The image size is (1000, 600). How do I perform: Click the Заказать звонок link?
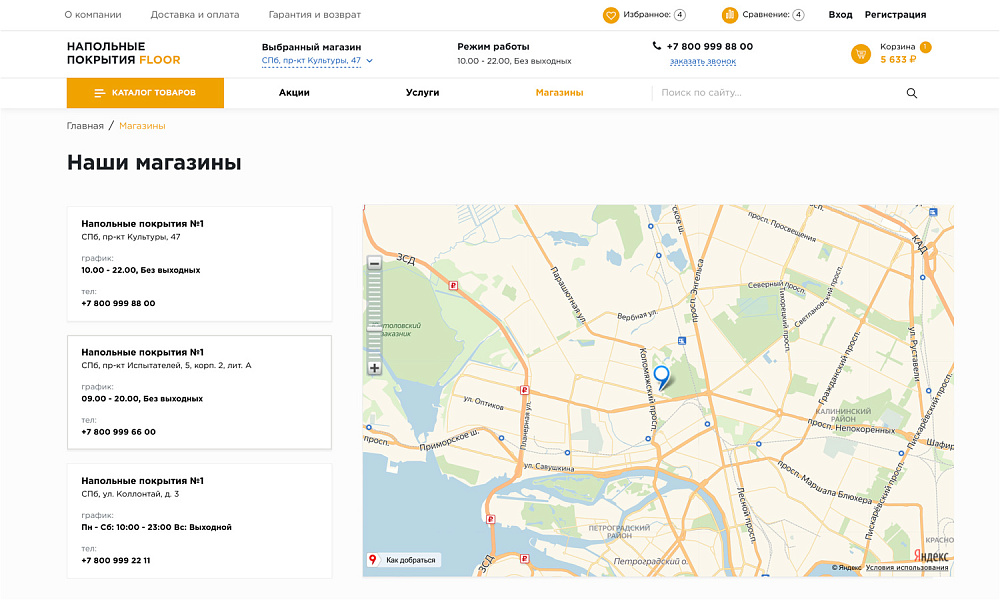coord(702,62)
